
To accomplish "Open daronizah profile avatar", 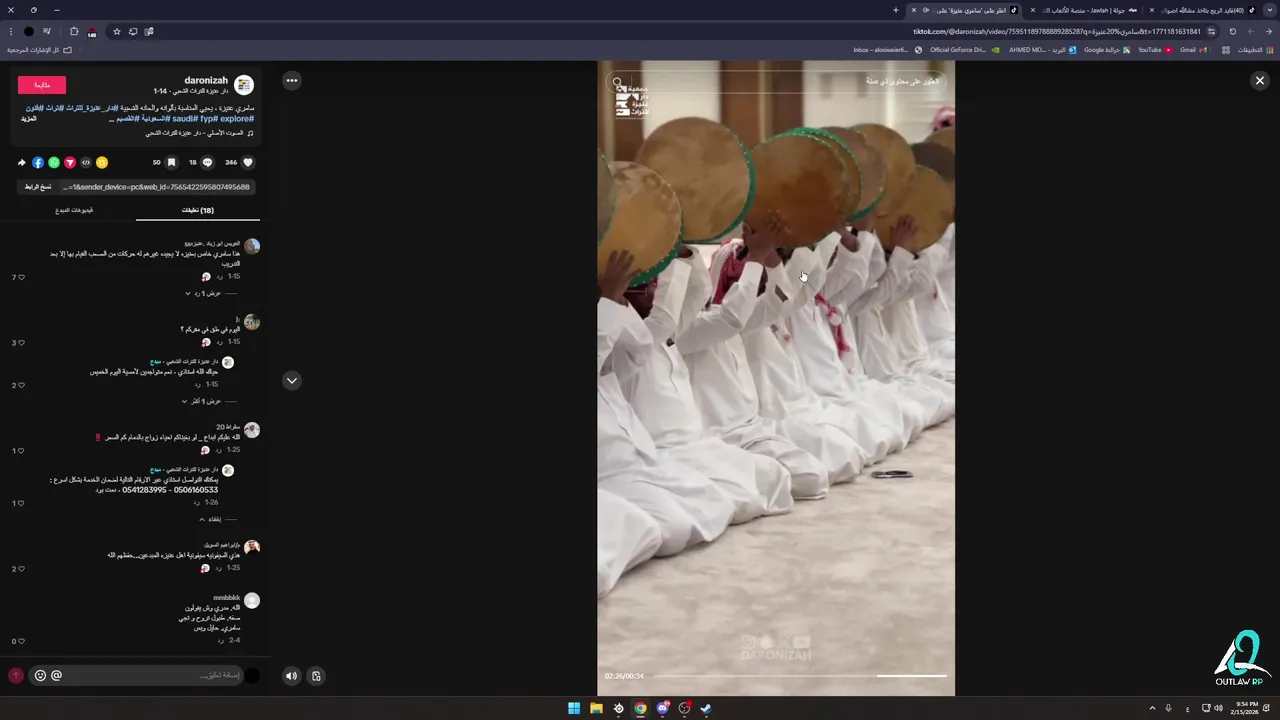I will pos(244,85).
